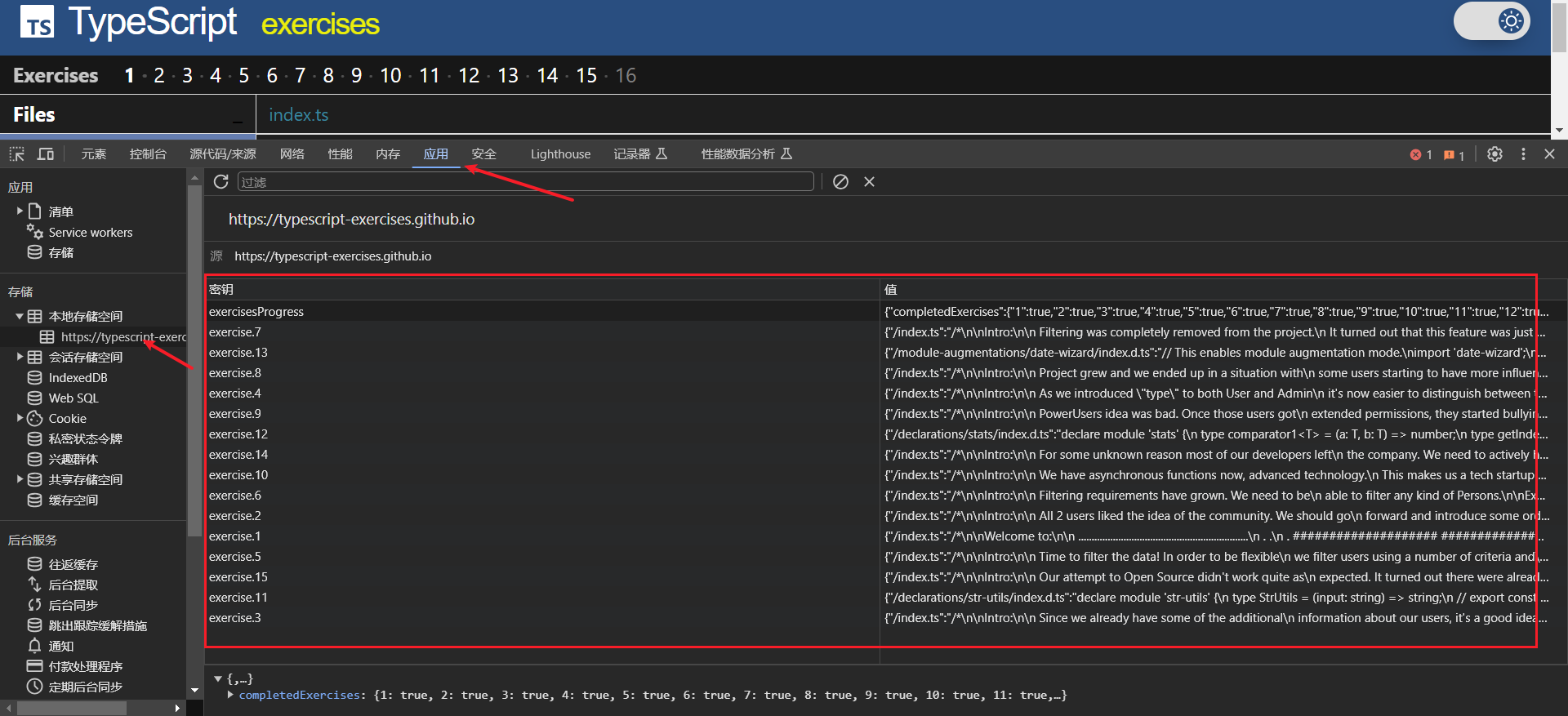Go to exercise 15
This screenshot has width=1568, height=716.
586,76
